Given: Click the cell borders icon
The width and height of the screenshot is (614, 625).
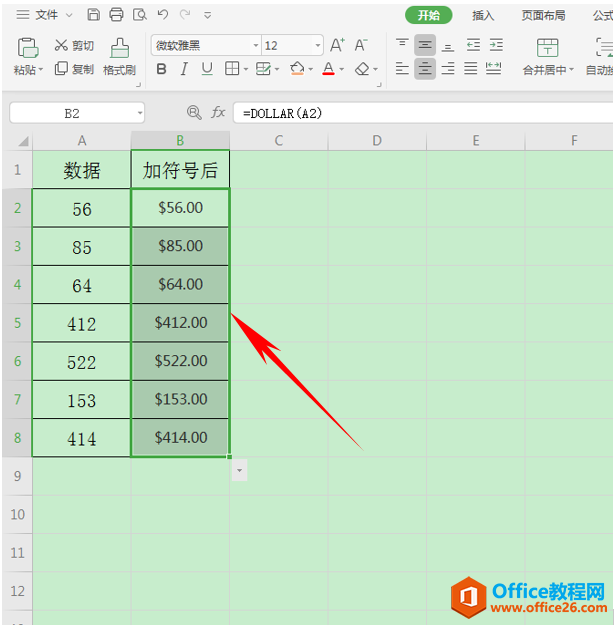Looking at the screenshot, I should tap(232, 69).
